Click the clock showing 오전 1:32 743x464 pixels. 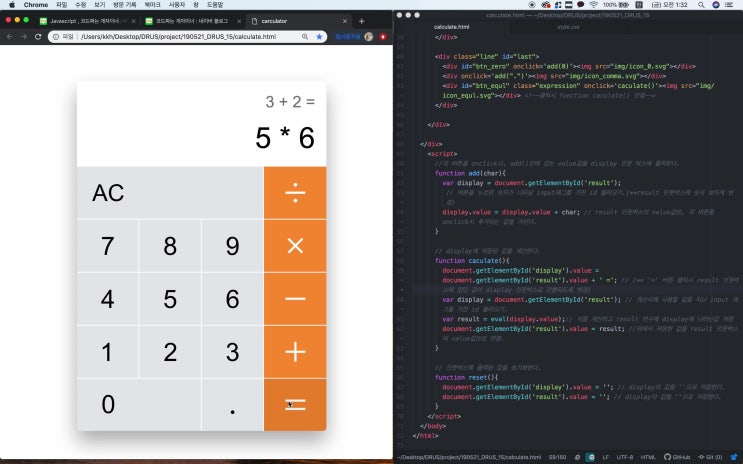pos(670,5)
